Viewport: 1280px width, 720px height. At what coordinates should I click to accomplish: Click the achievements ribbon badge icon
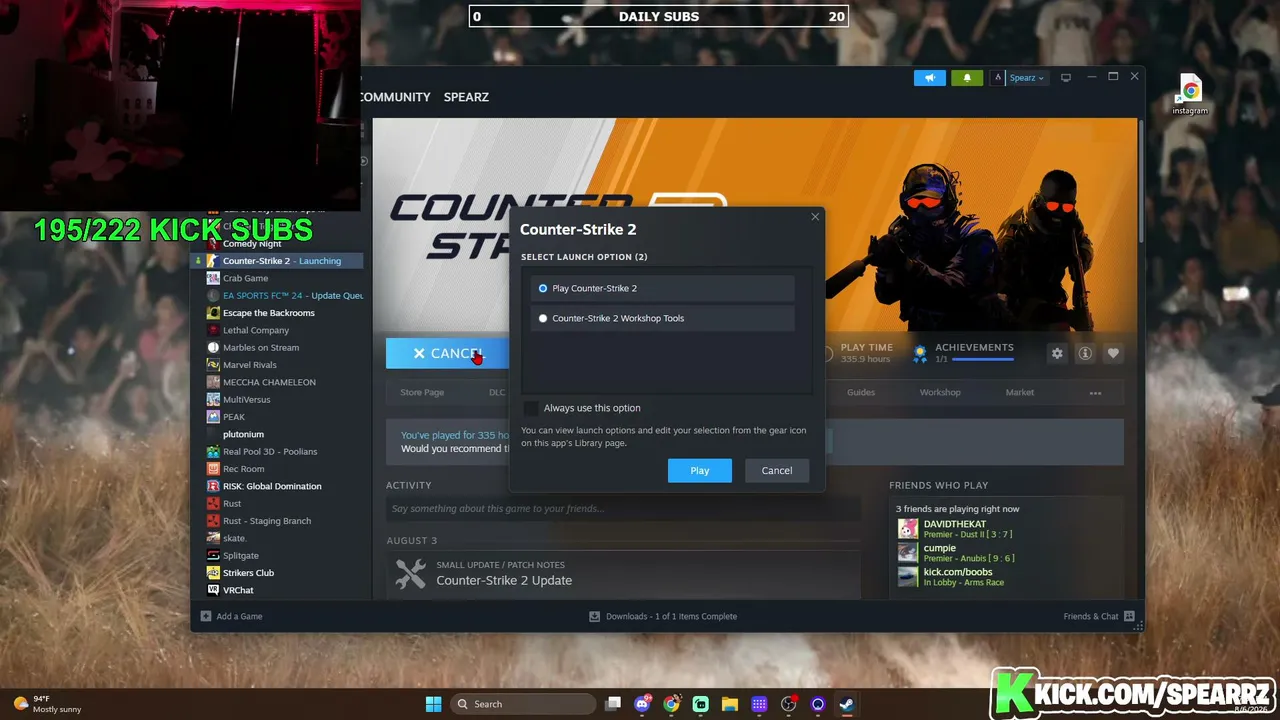click(x=920, y=353)
